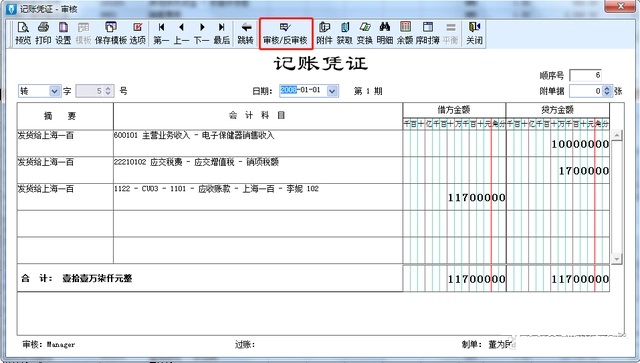This screenshot has height=363, width=640.
Task: Open 余额 balance icon
Action: (x=405, y=33)
